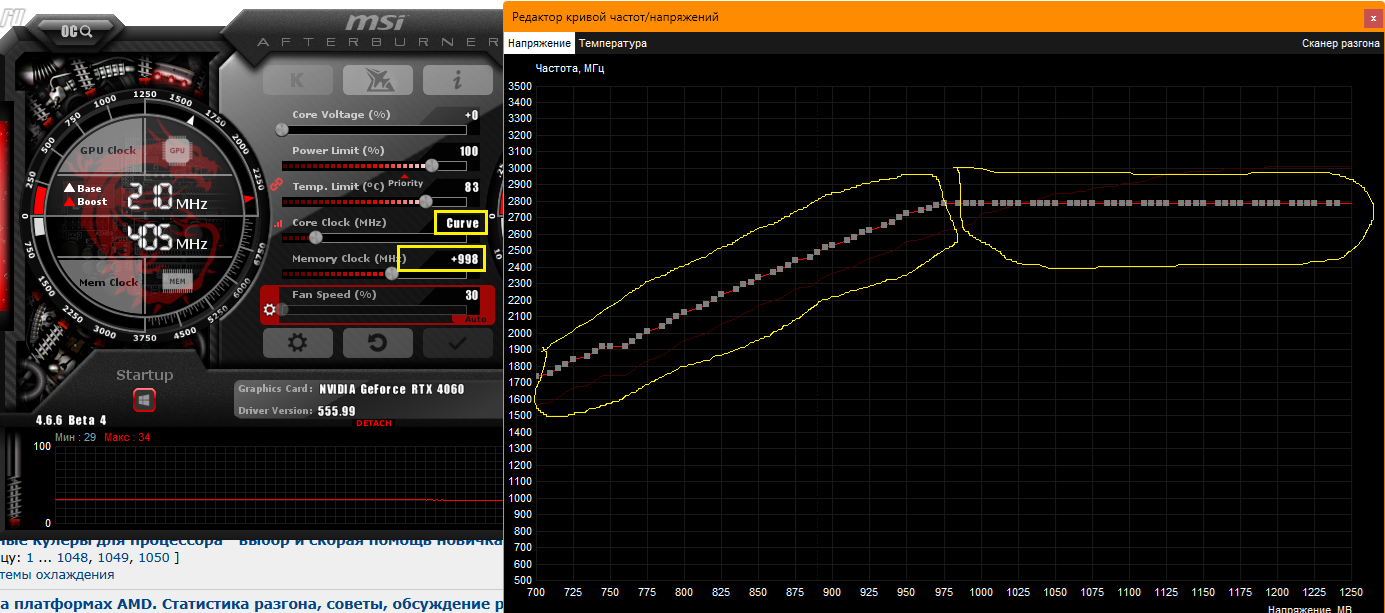Close the curve editor window
Screen dimensions: 1385x613
(x=1373, y=17)
